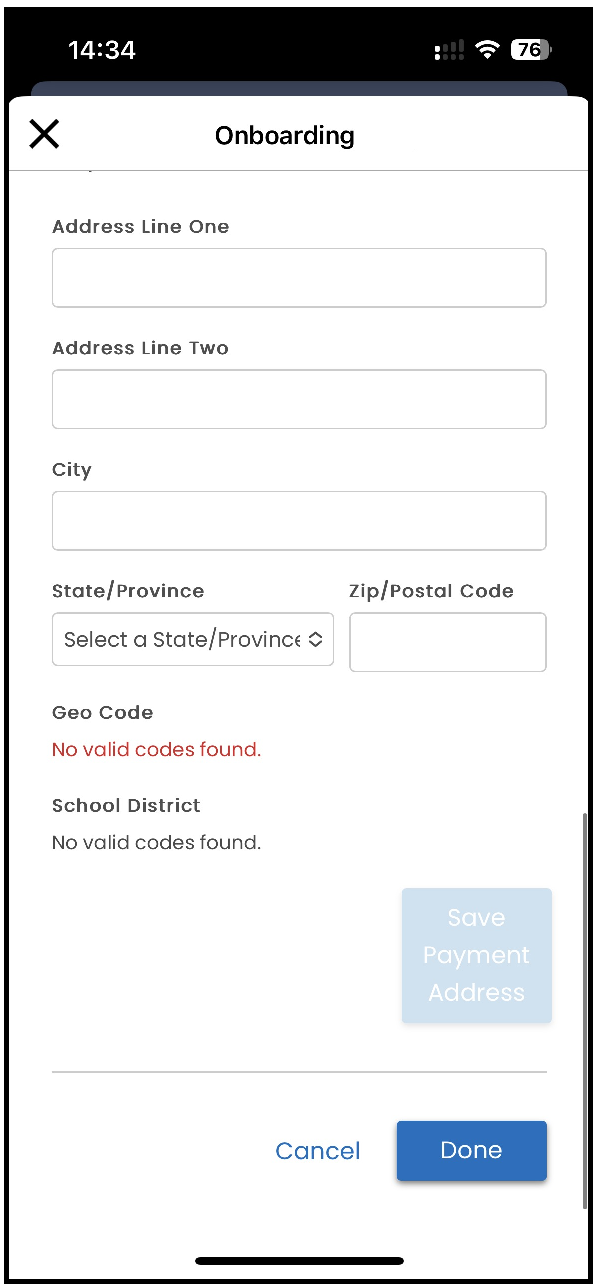Focus the Address Line Two text box

coord(299,399)
